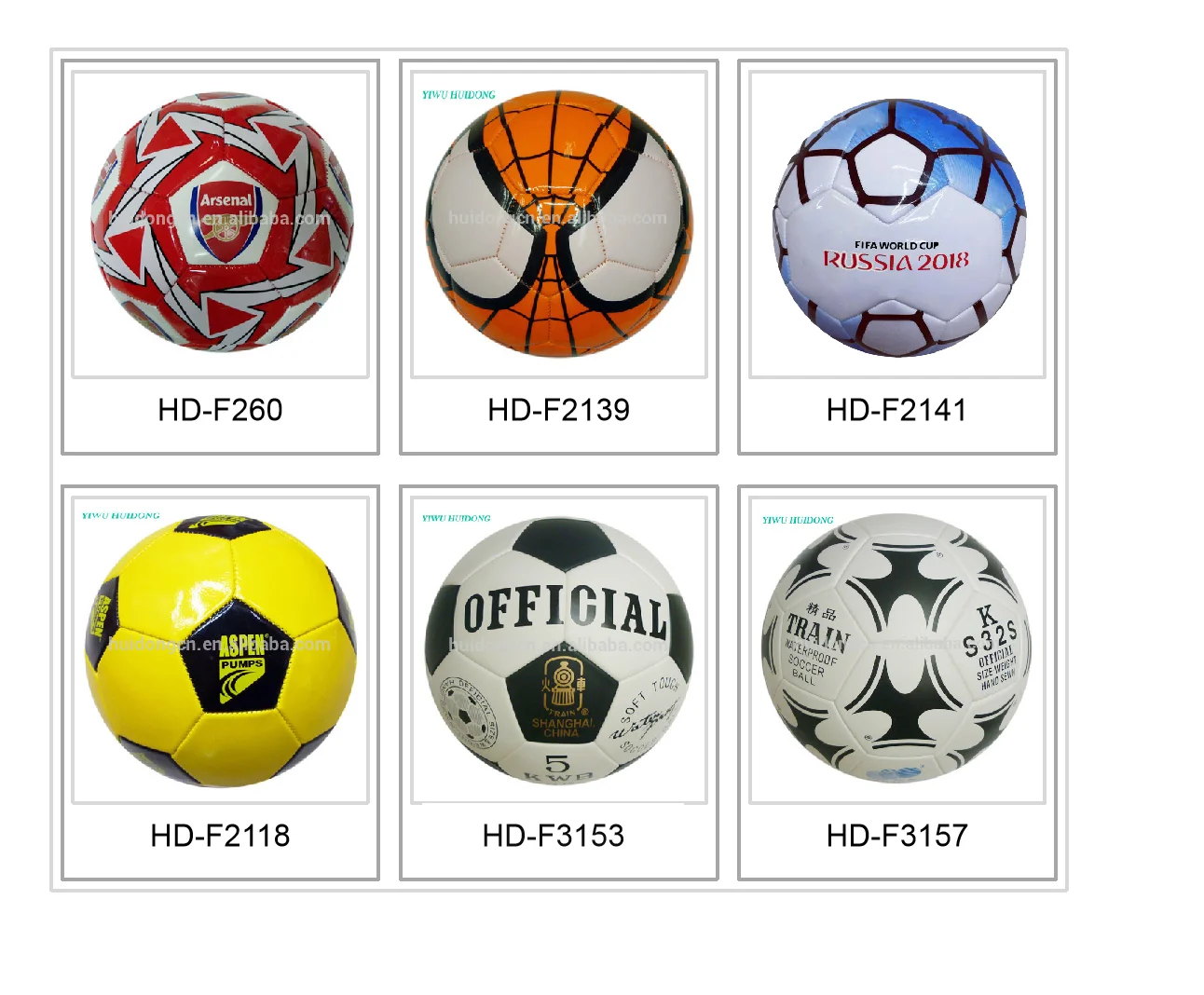This screenshot has width=1204, height=995.
Task: Click the Shanghai China train emblem
Action: (562, 698)
